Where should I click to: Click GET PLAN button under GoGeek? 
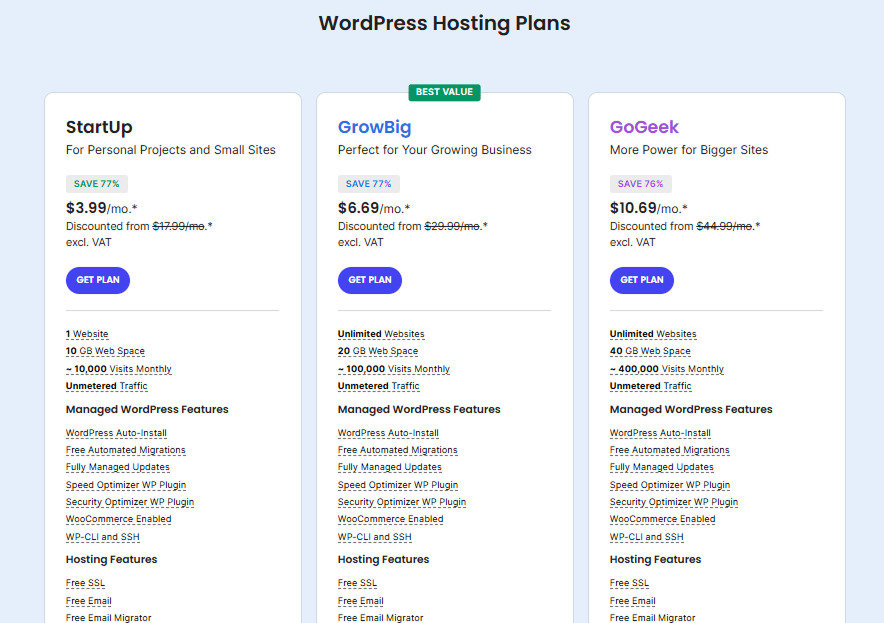(x=642, y=280)
